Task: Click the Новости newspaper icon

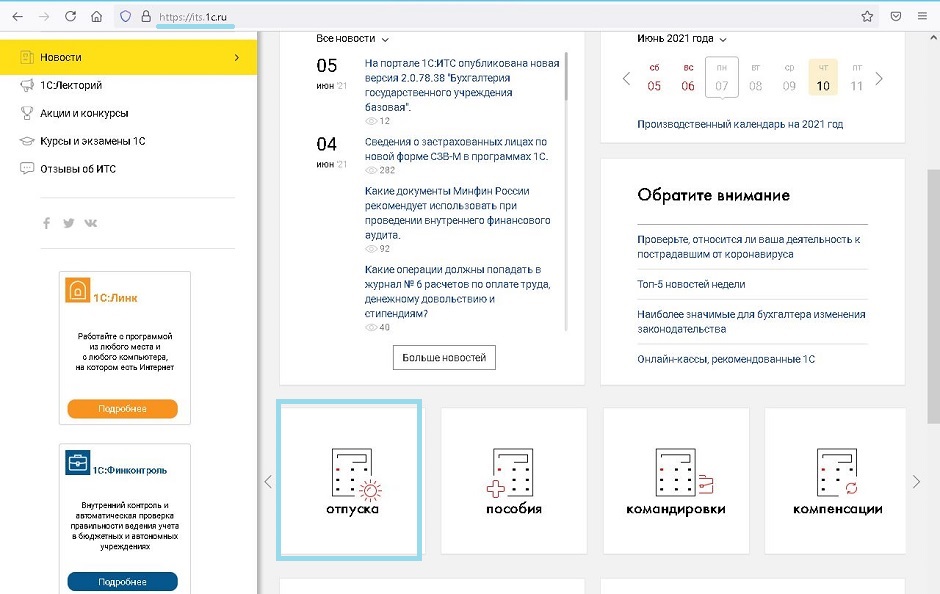Action: (27, 58)
